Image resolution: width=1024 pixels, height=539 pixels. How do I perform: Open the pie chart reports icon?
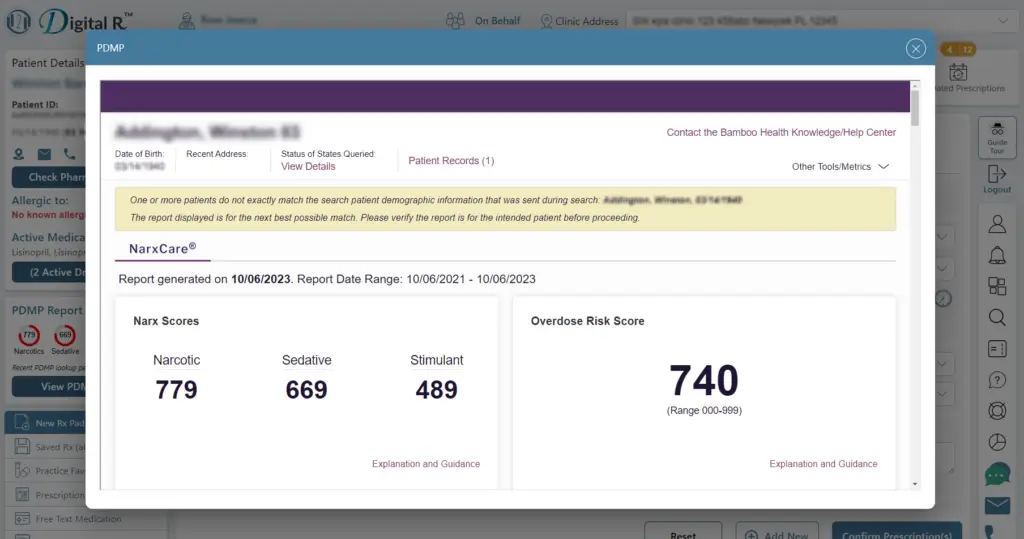997,442
